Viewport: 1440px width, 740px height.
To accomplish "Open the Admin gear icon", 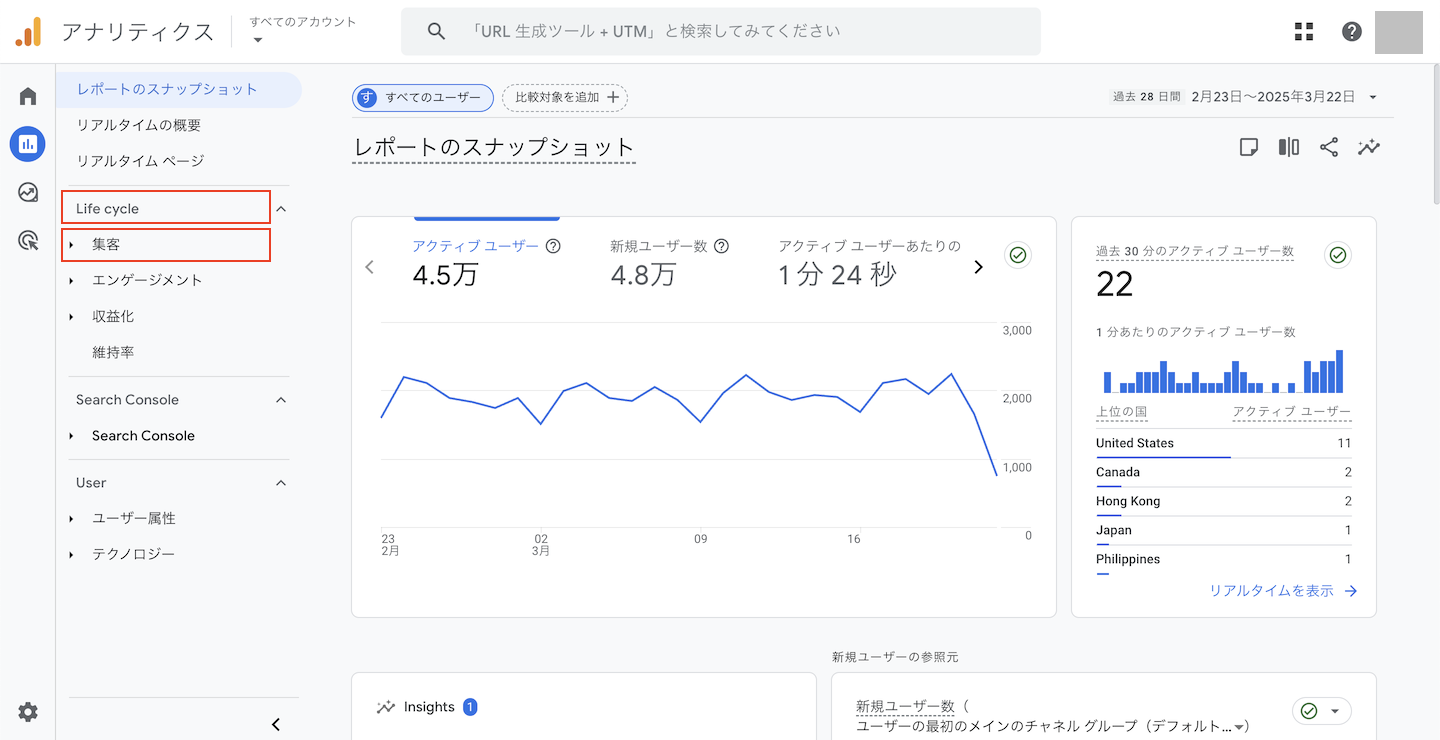I will pos(28,712).
